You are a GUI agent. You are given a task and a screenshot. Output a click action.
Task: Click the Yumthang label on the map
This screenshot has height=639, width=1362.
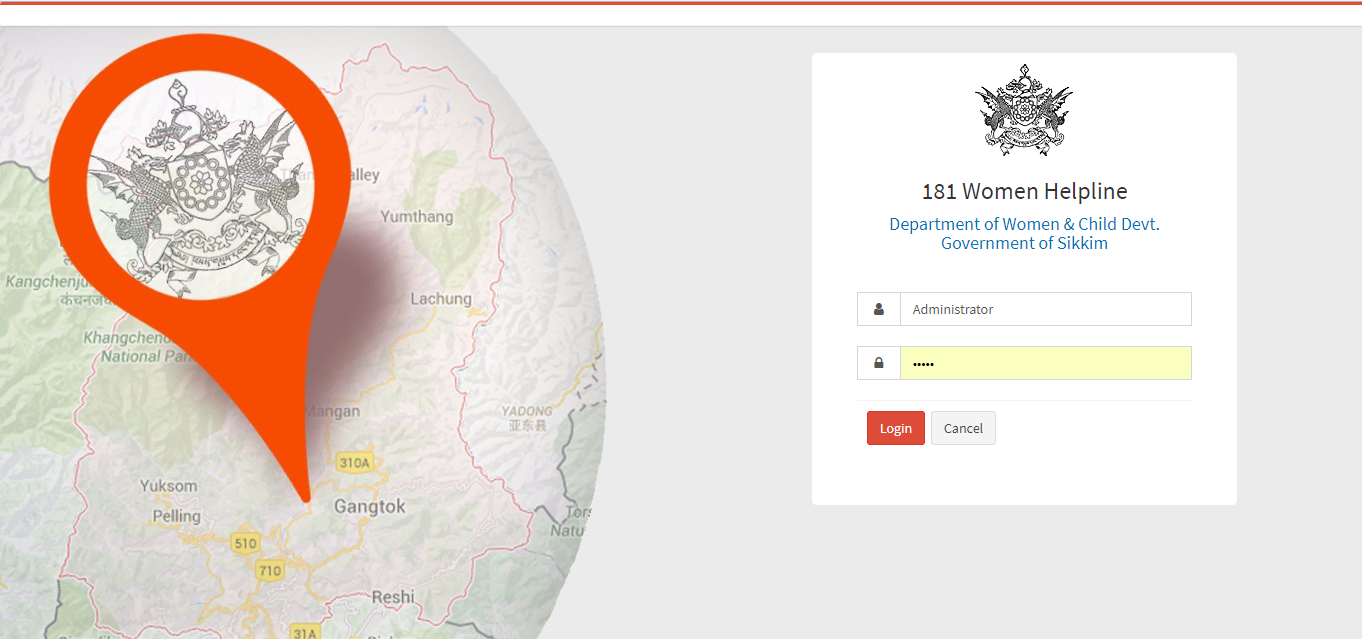(x=416, y=217)
